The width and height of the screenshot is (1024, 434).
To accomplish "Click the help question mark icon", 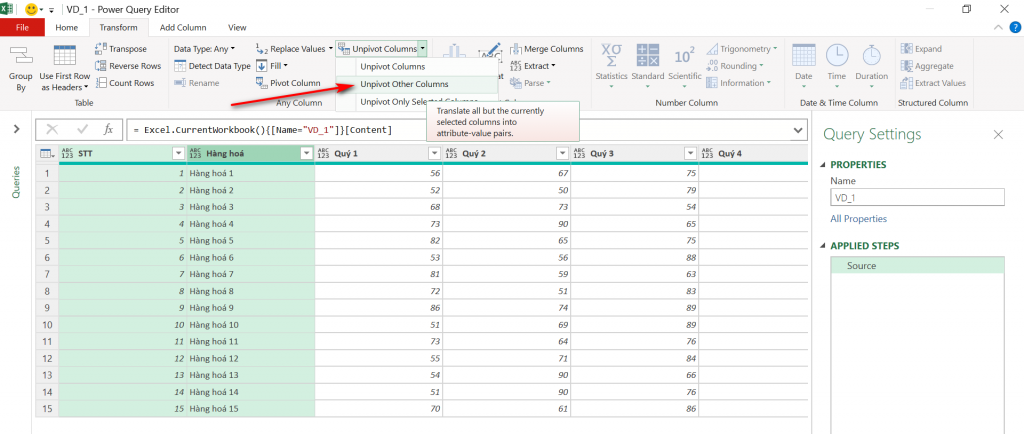I will tap(1015, 27).
